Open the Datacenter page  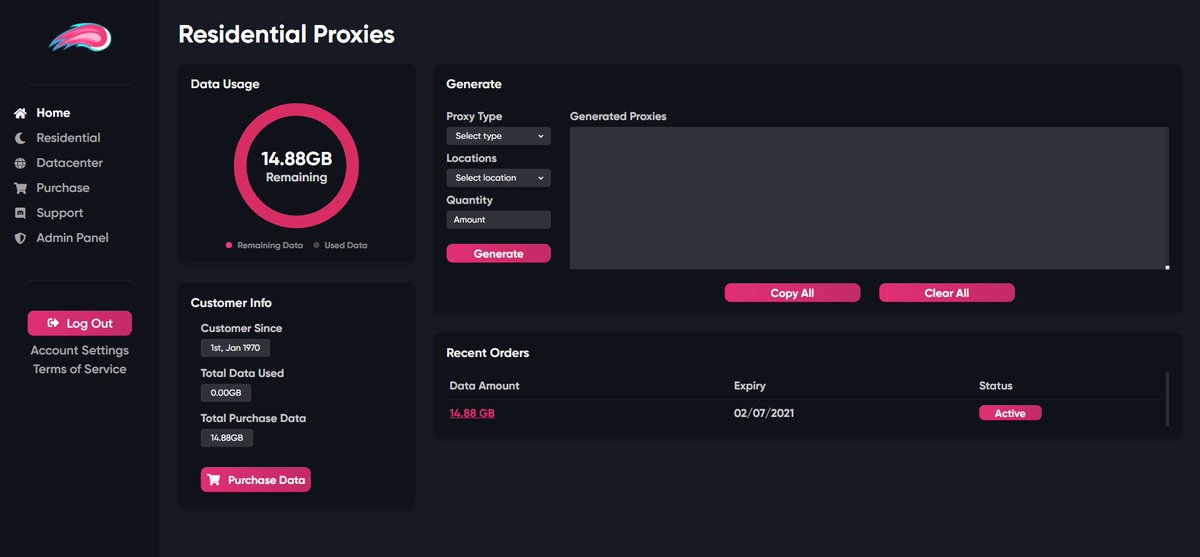[x=69, y=163]
